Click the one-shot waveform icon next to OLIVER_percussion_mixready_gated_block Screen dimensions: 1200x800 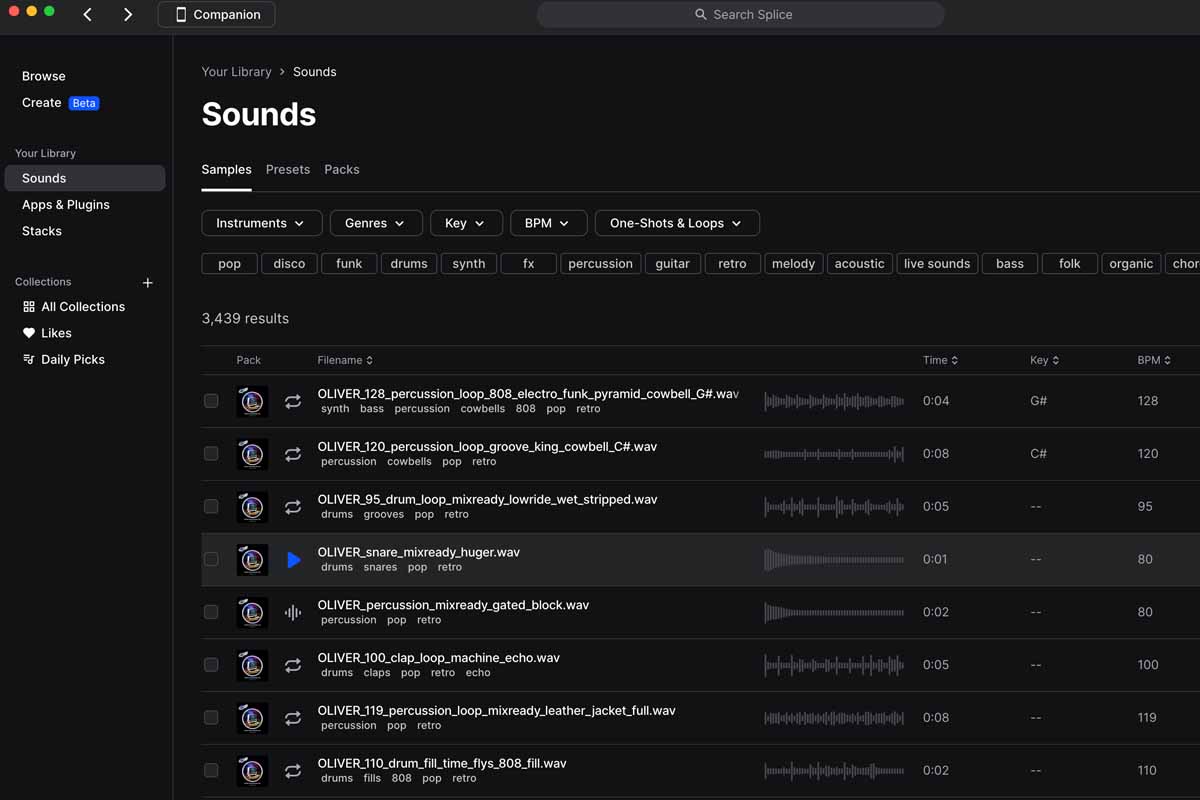pos(292,612)
